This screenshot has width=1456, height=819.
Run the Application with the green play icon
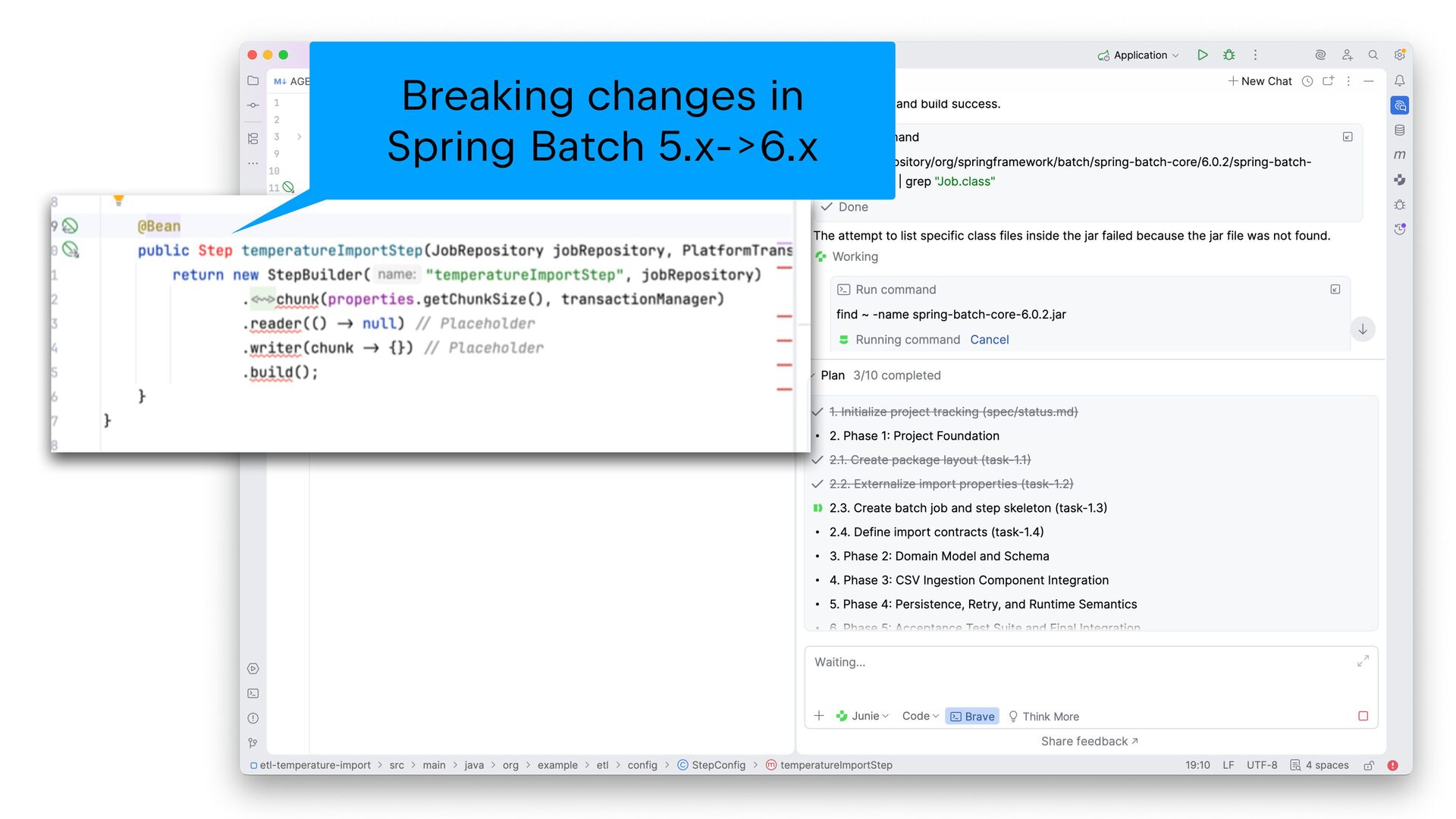pos(1202,55)
